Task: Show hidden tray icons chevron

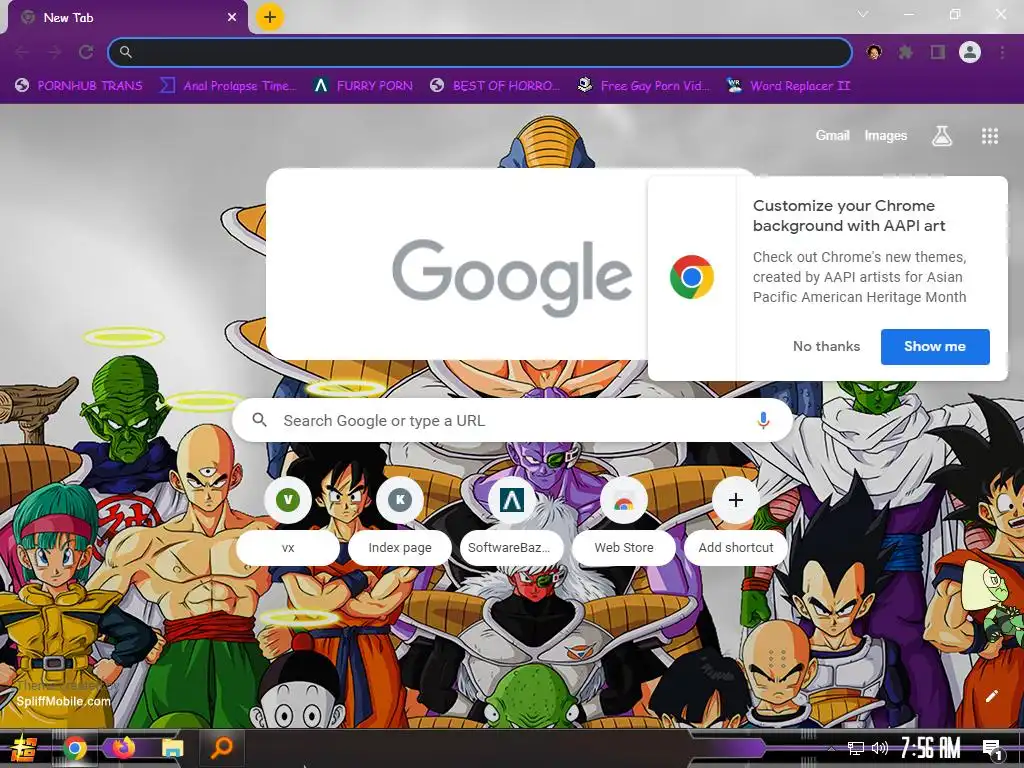Action: [x=831, y=748]
